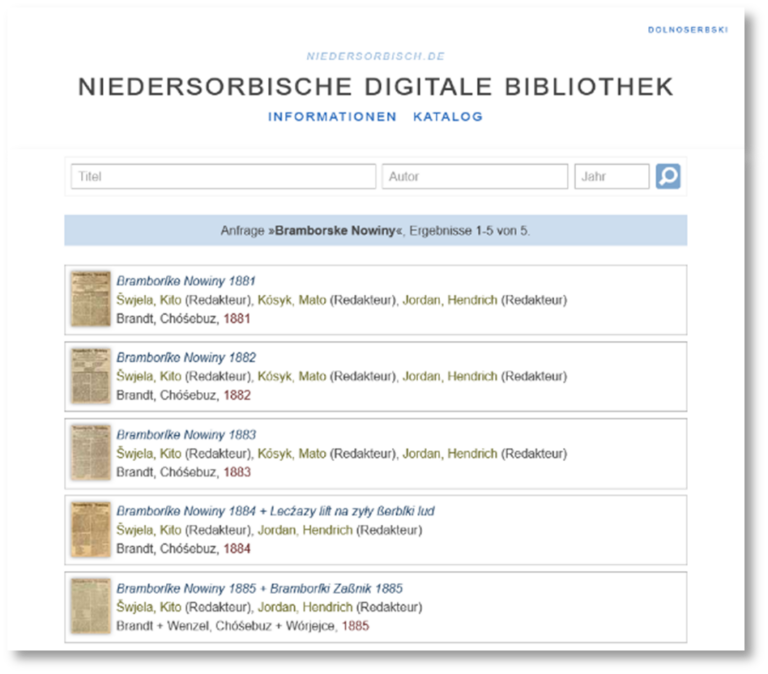Focus the Autor search field

pyautogui.click(x=474, y=177)
